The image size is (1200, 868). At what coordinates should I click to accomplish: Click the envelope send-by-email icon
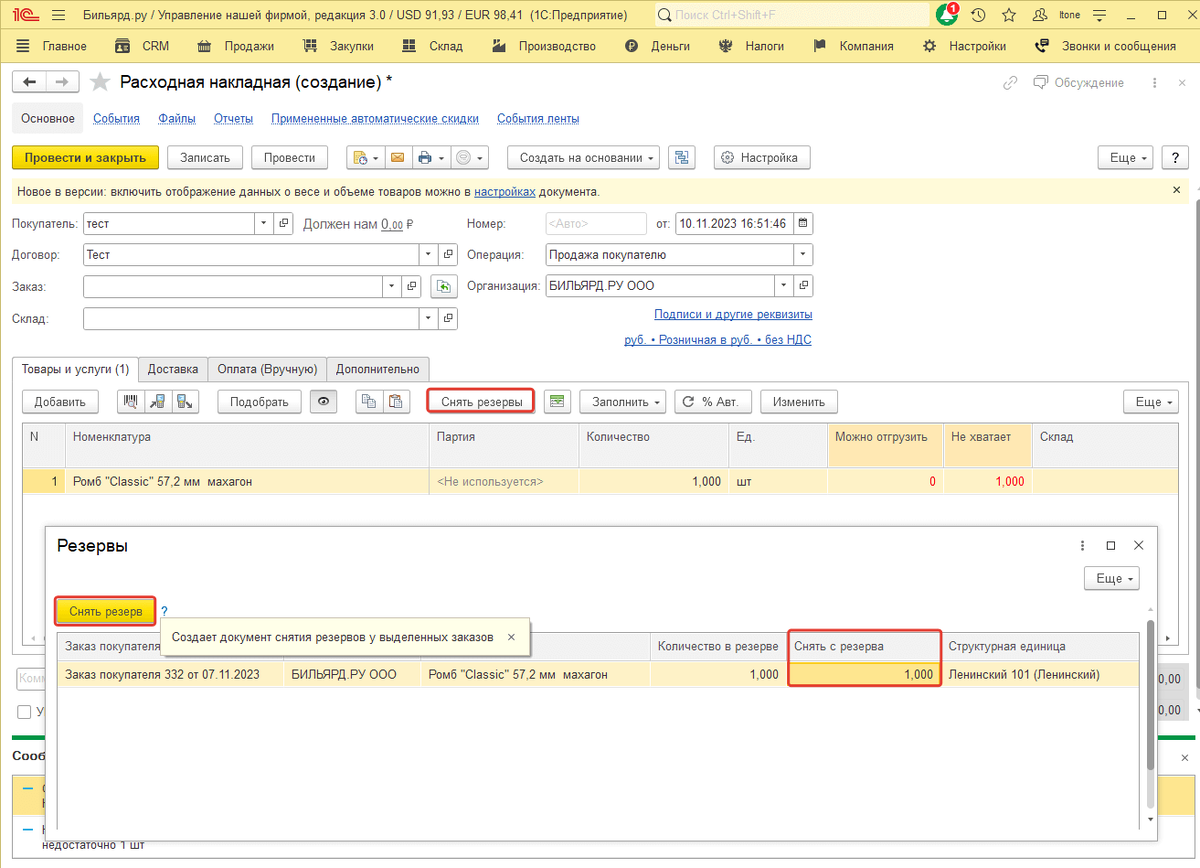[x=397, y=158]
